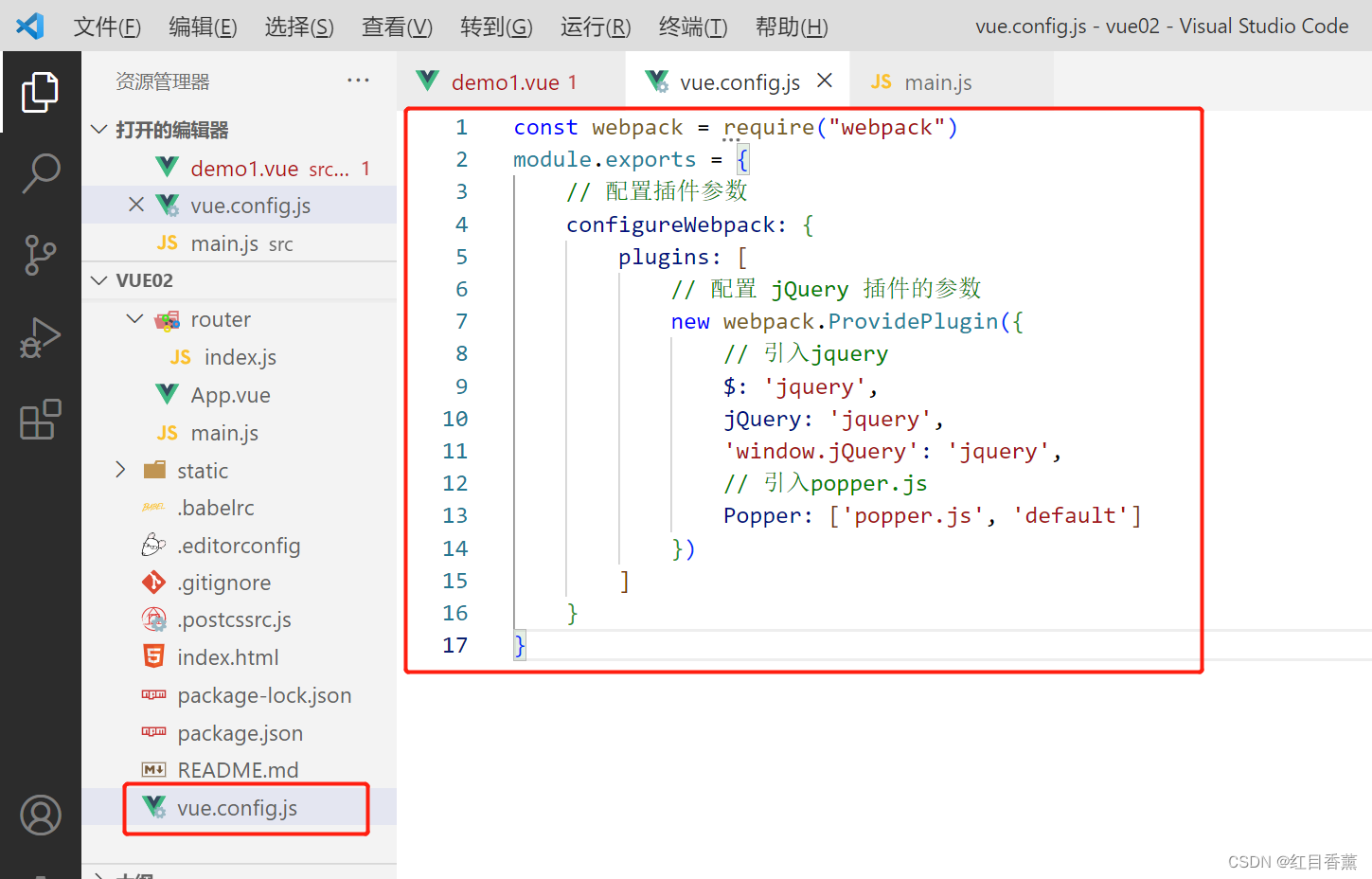Image resolution: width=1372 pixels, height=879 pixels.
Task: Click the VS Code logo in title bar
Action: click(28, 26)
